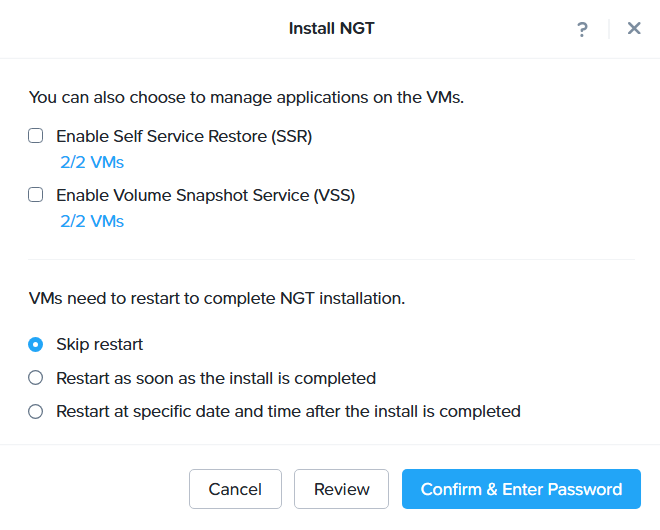The image size is (660, 530).
Task: Pick the restart at specific date and time radio
Action: (x=36, y=411)
